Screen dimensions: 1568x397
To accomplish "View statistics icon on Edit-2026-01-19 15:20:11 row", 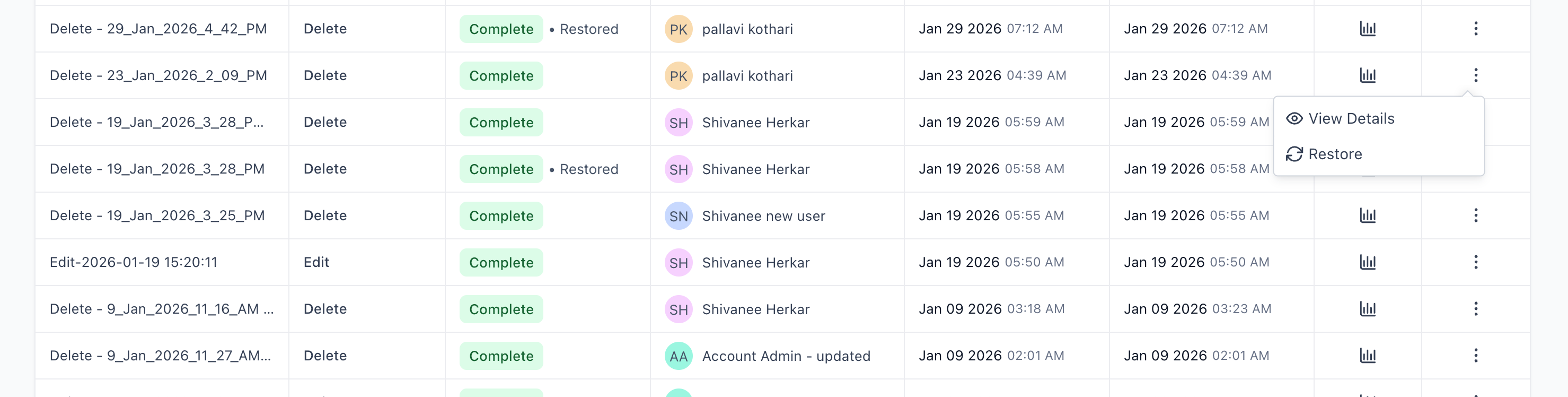I will (x=1368, y=262).
